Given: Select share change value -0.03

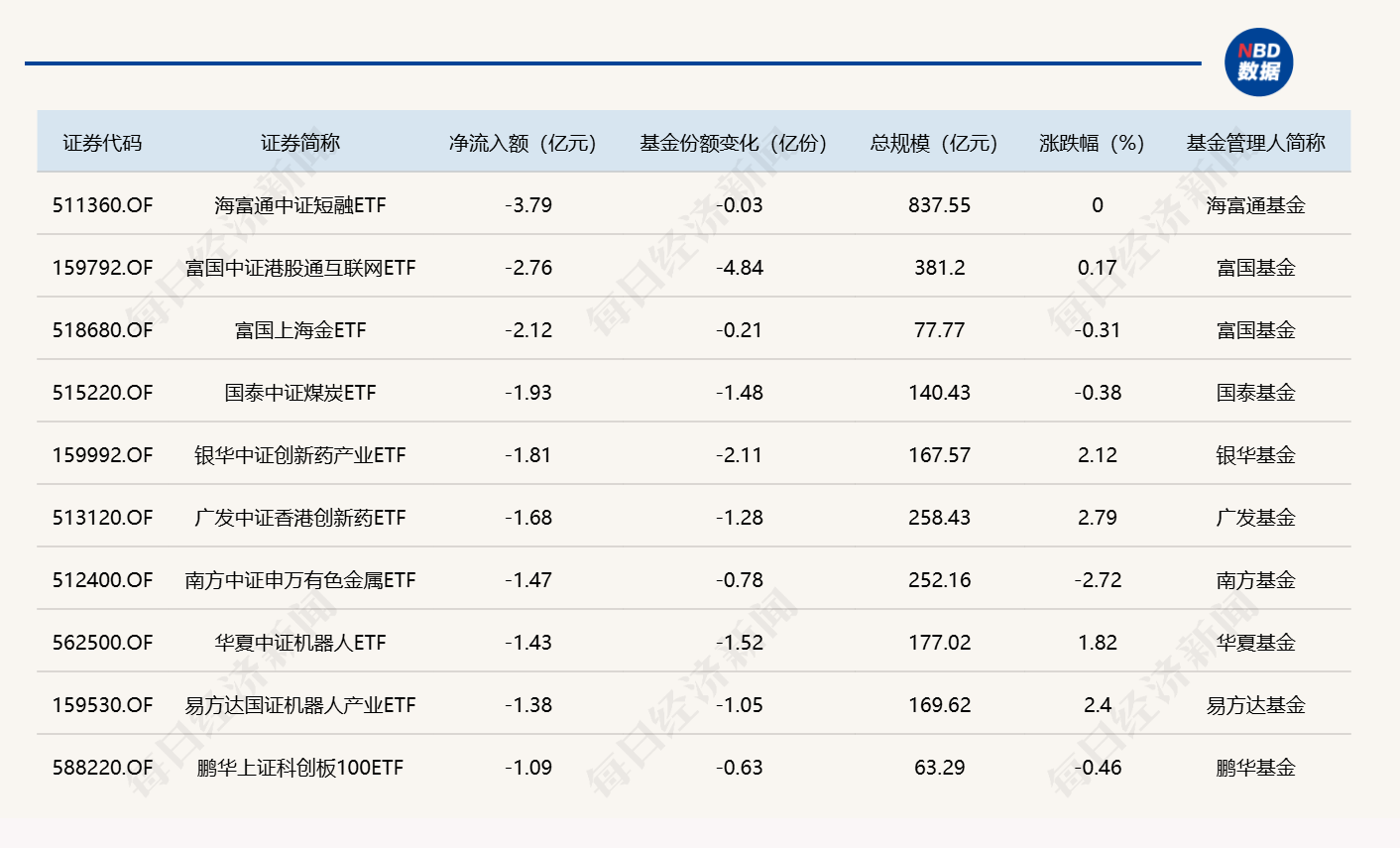Looking at the screenshot, I should tap(740, 205).
